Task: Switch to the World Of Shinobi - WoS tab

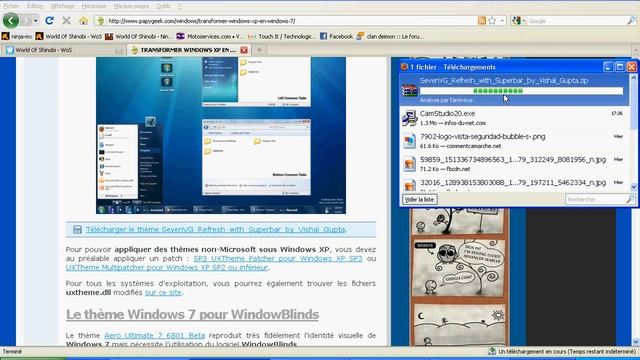Action: (x=64, y=50)
